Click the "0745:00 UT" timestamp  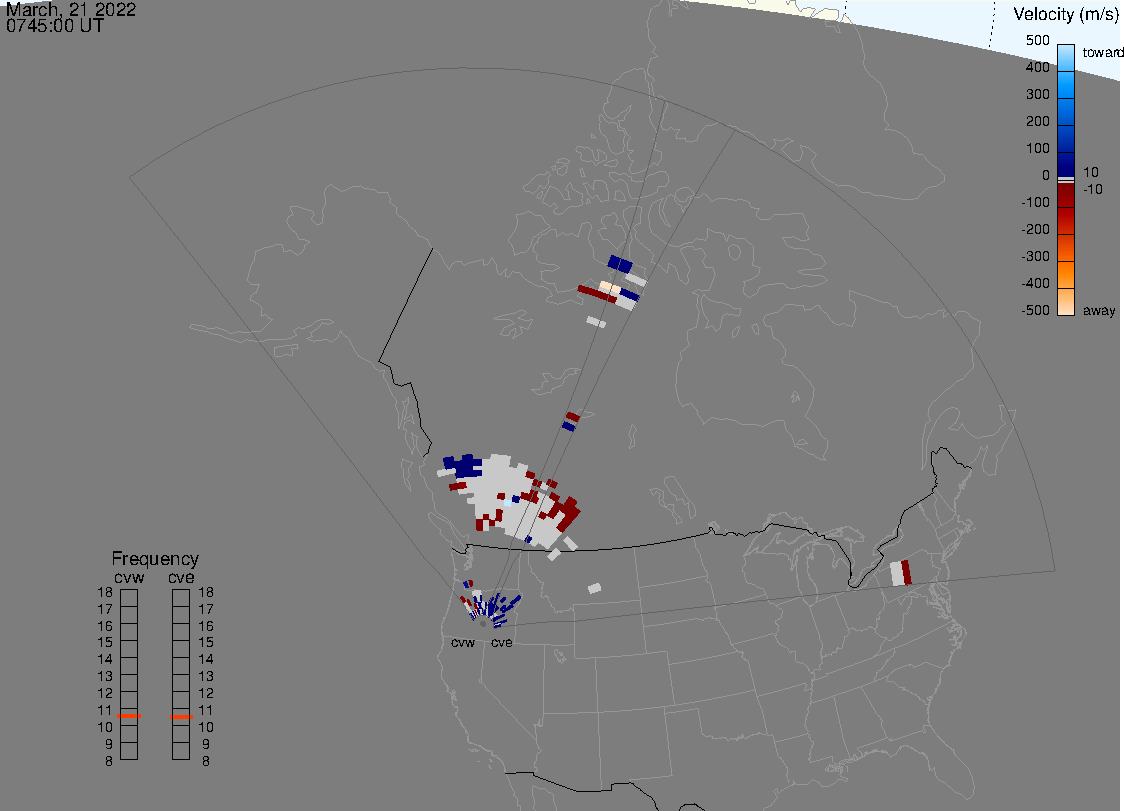(x=55, y=26)
